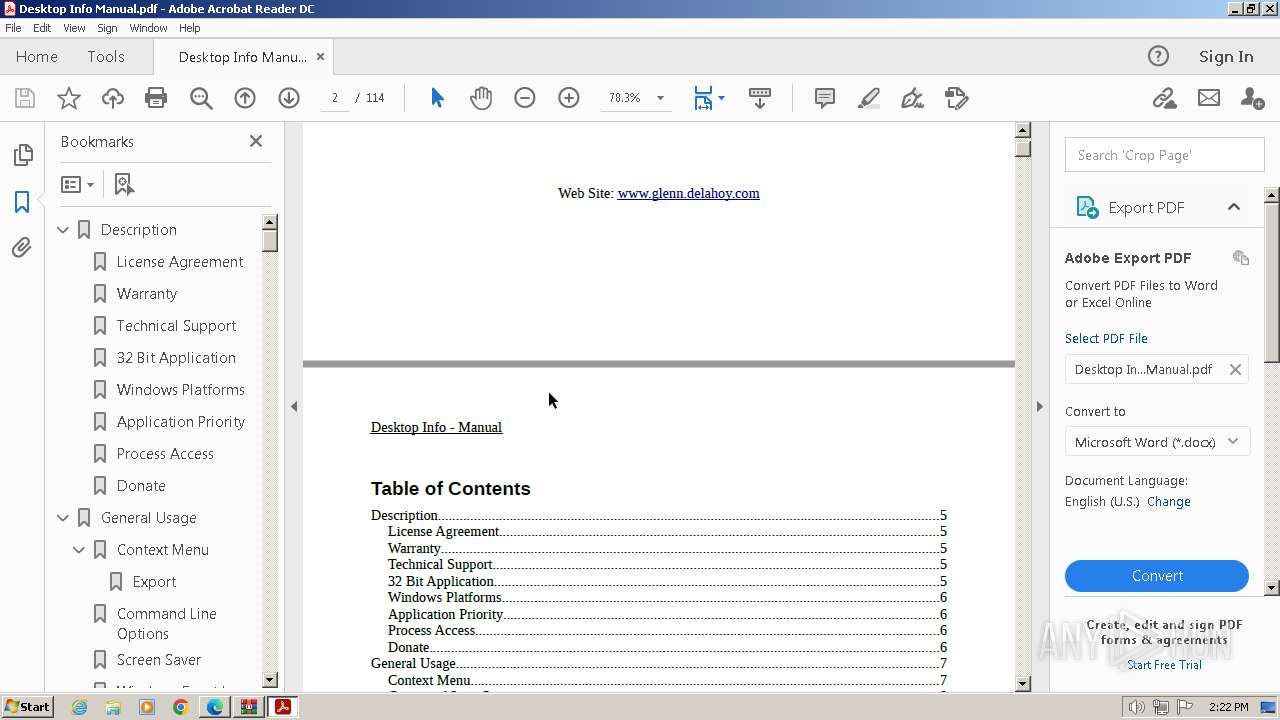The height and width of the screenshot is (720, 1280).
Task: Share with others person icon
Action: click(x=1252, y=98)
